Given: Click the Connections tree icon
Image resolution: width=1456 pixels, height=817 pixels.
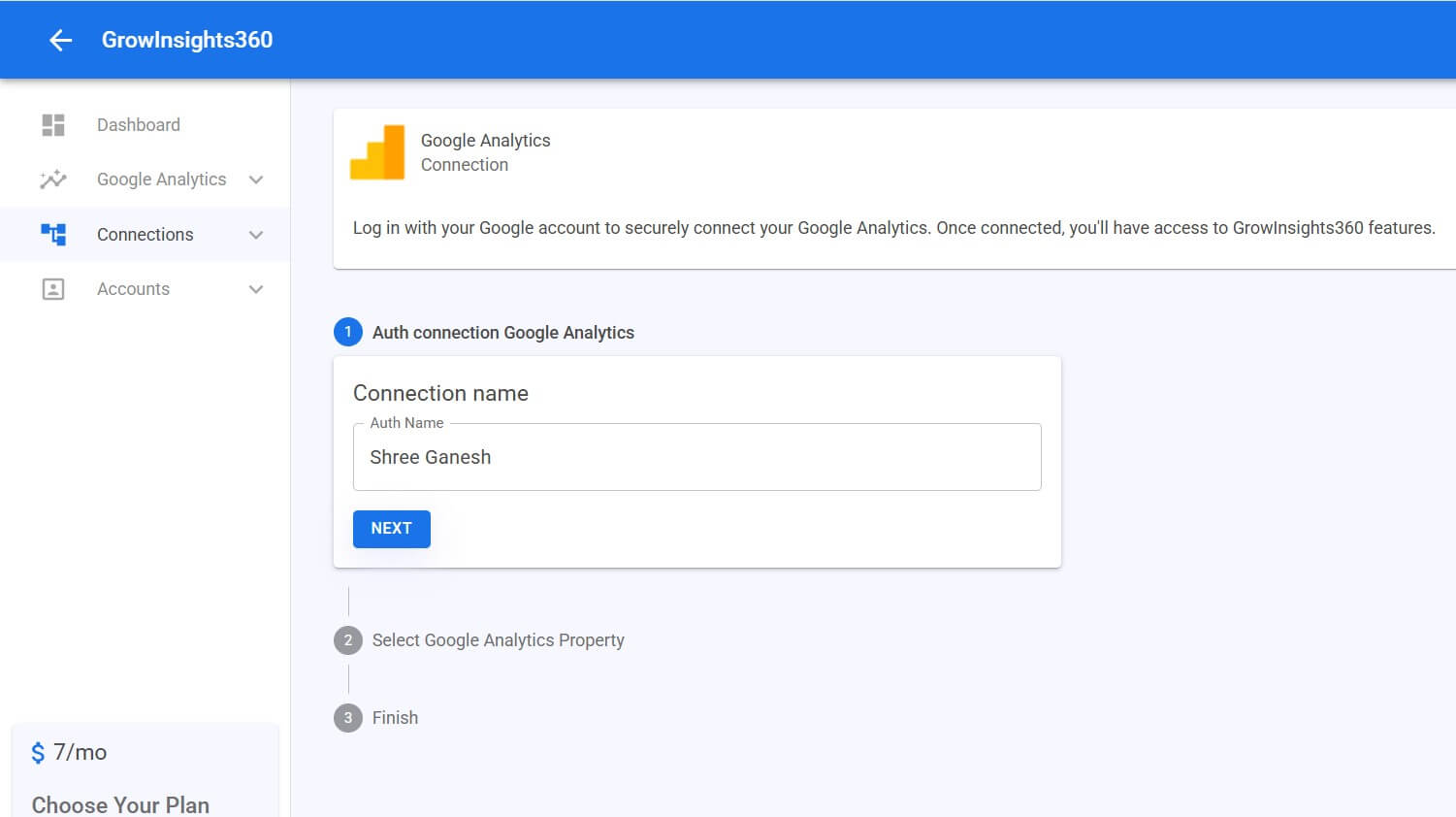Looking at the screenshot, I should click(x=53, y=234).
